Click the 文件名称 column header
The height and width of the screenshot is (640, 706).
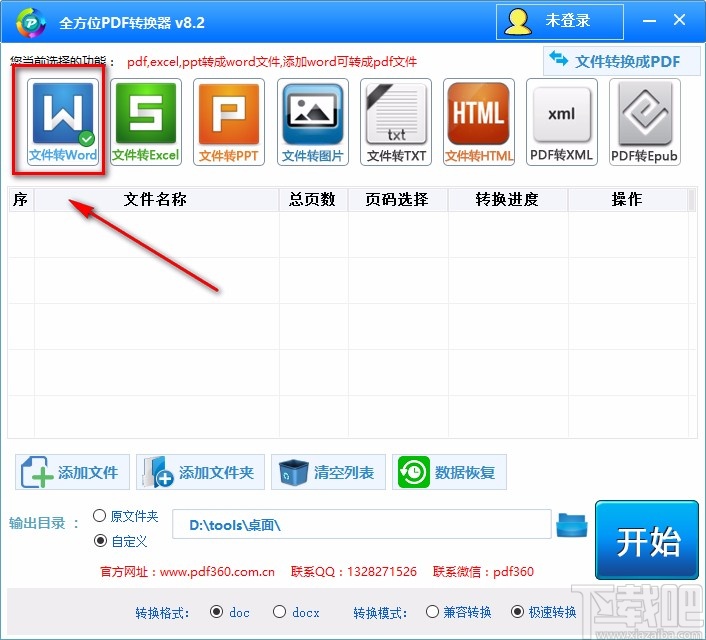click(156, 200)
